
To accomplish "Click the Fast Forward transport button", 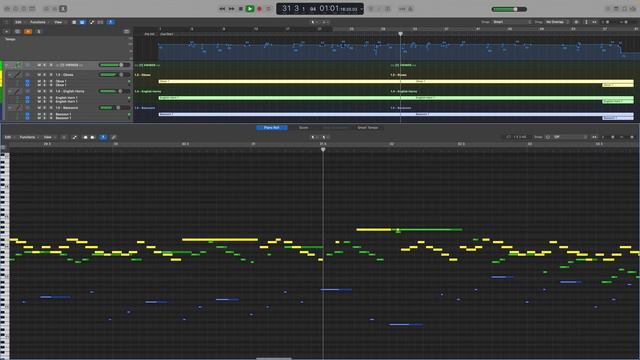I will click(231, 9).
